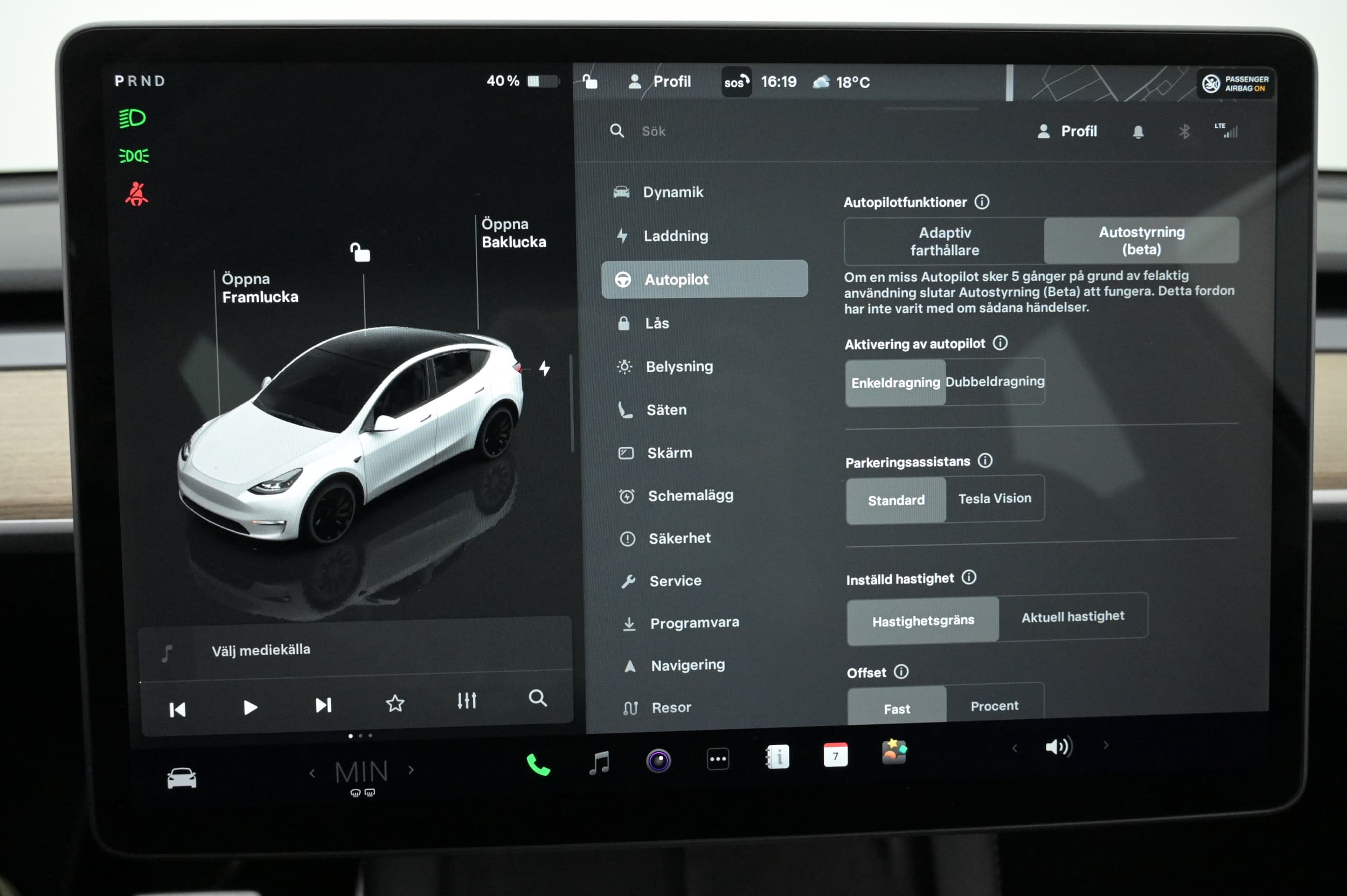Tap the LTE signal strength icon
Image resolution: width=1347 pixels, height=896 pixels.
(1226, 130)
